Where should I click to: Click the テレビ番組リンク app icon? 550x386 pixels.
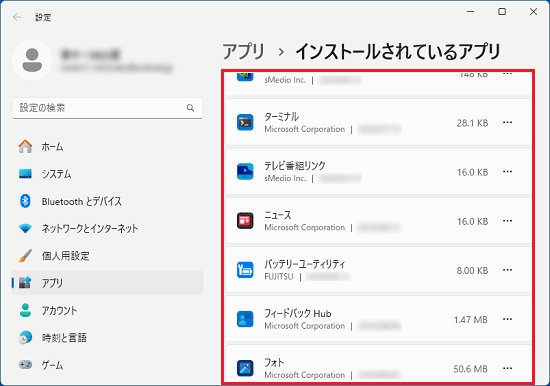tap(245, 172)
